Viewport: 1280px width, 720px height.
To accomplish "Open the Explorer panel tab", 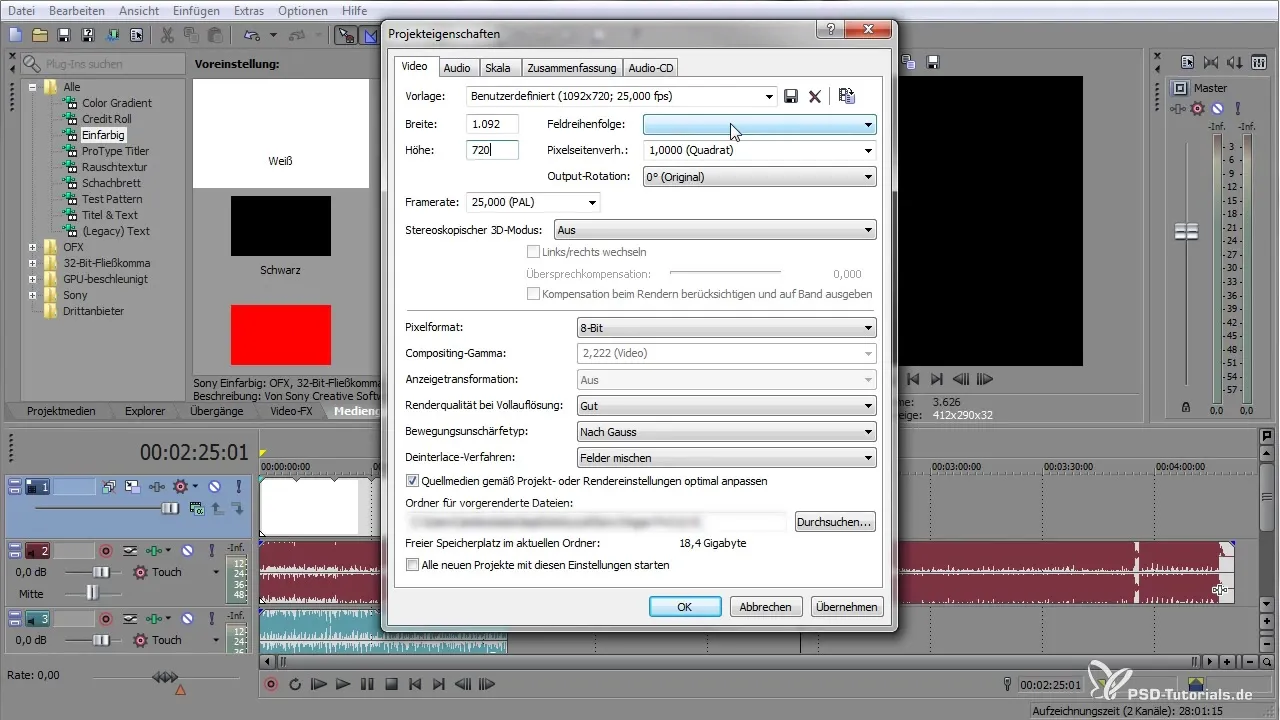I will click(145, 411).
